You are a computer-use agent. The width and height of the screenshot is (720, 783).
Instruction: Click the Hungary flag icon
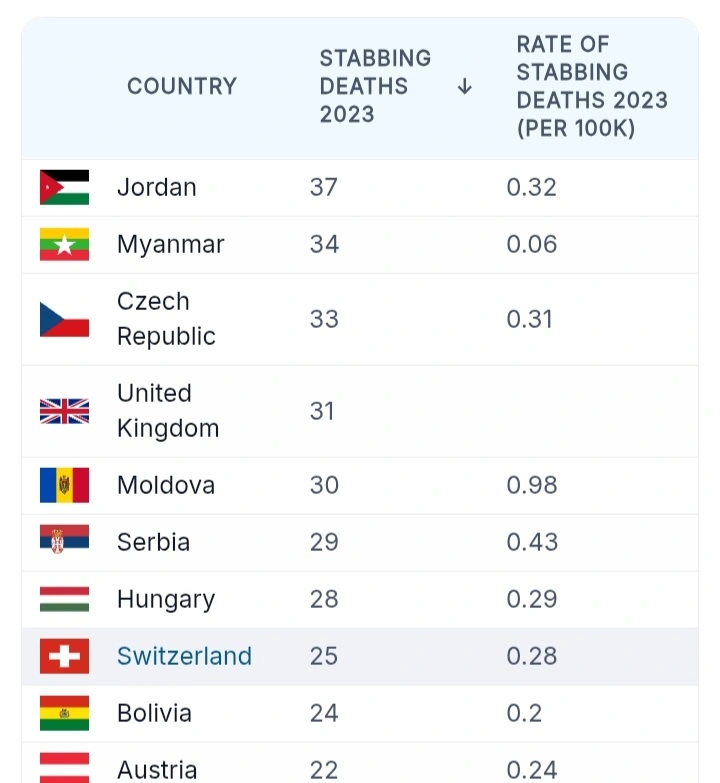tap(64, 599)
